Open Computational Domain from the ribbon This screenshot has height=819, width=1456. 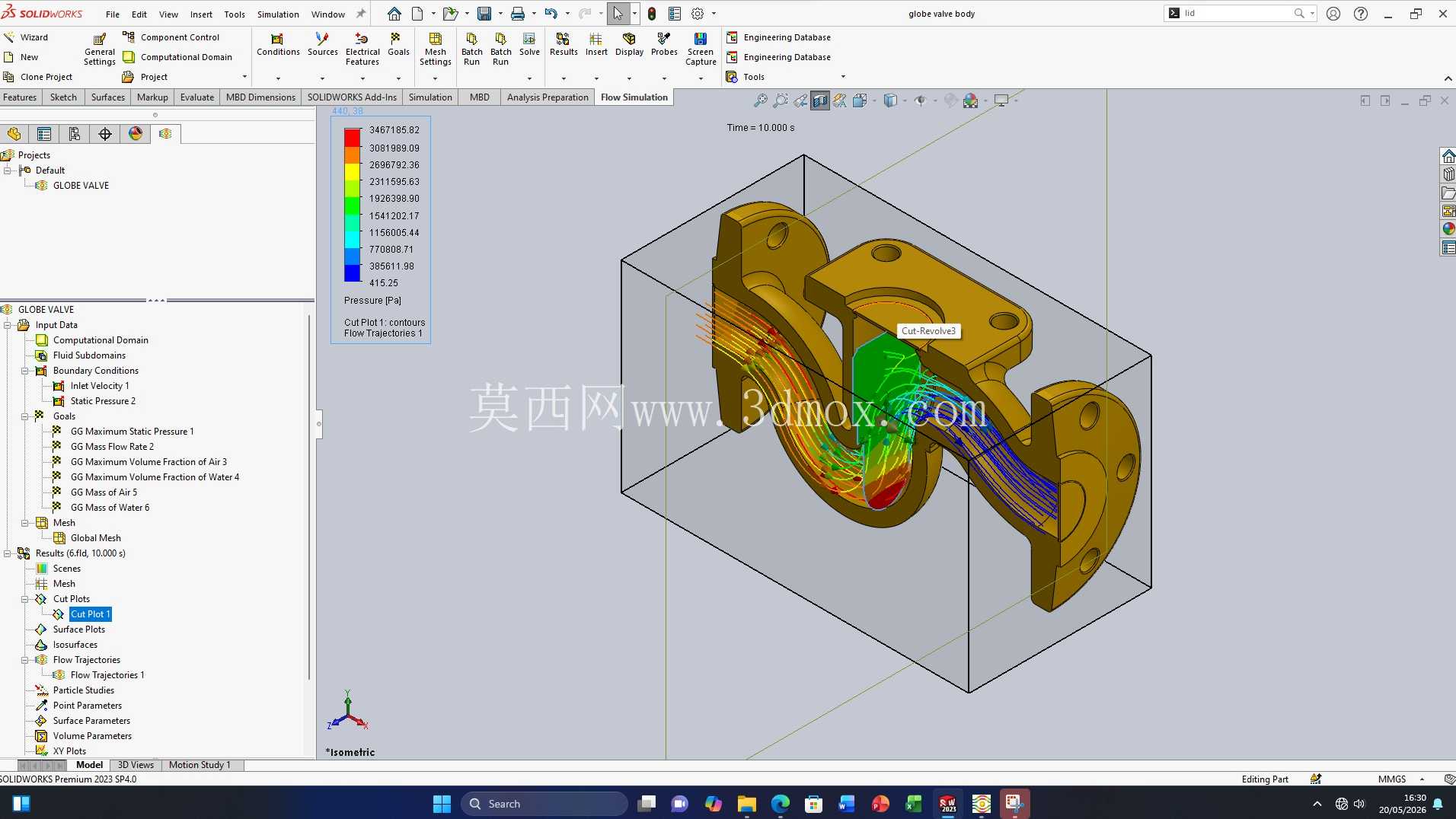point(177,57)
